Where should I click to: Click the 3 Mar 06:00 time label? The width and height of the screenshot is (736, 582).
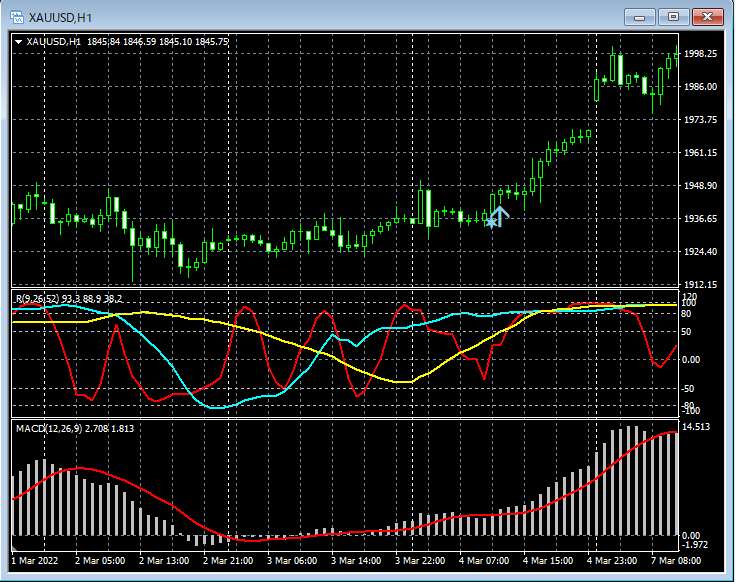click(x=292, y=560)
